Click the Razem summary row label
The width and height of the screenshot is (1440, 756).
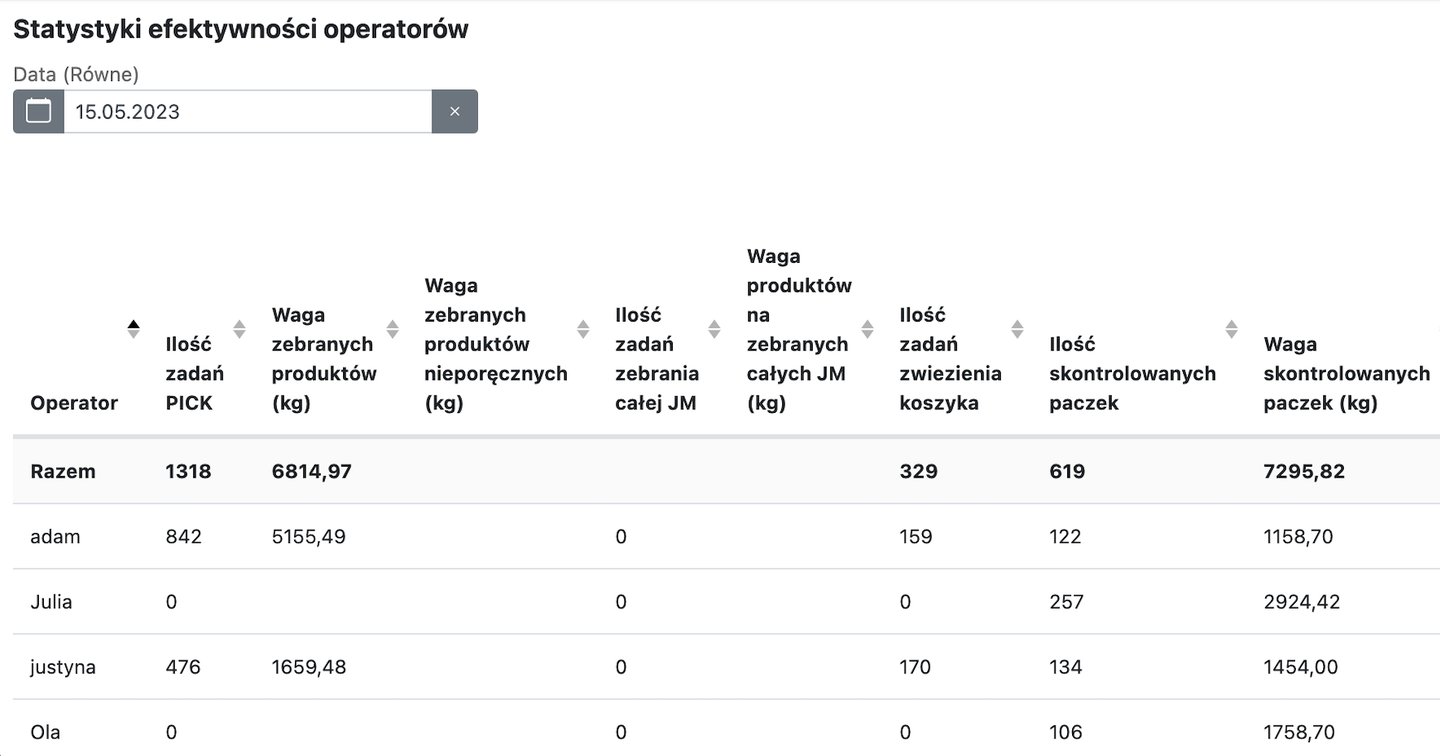[63, 471]
